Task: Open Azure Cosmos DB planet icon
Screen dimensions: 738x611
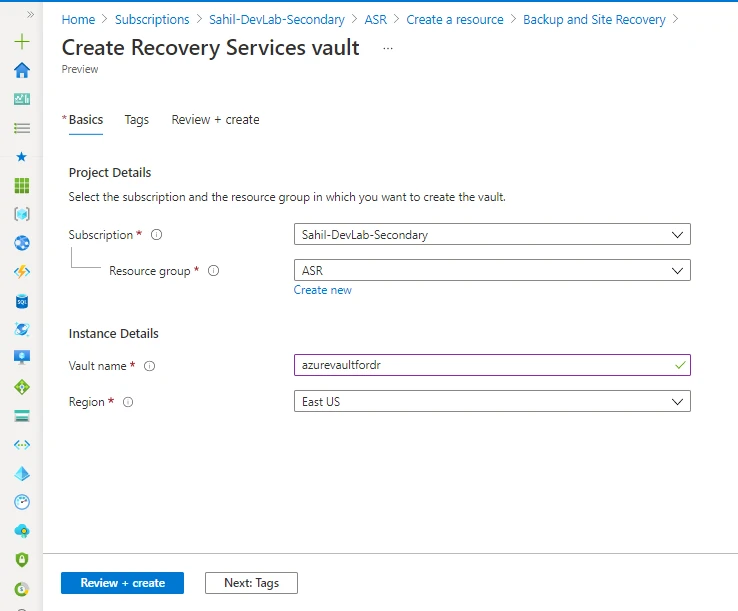Action: 22,329
